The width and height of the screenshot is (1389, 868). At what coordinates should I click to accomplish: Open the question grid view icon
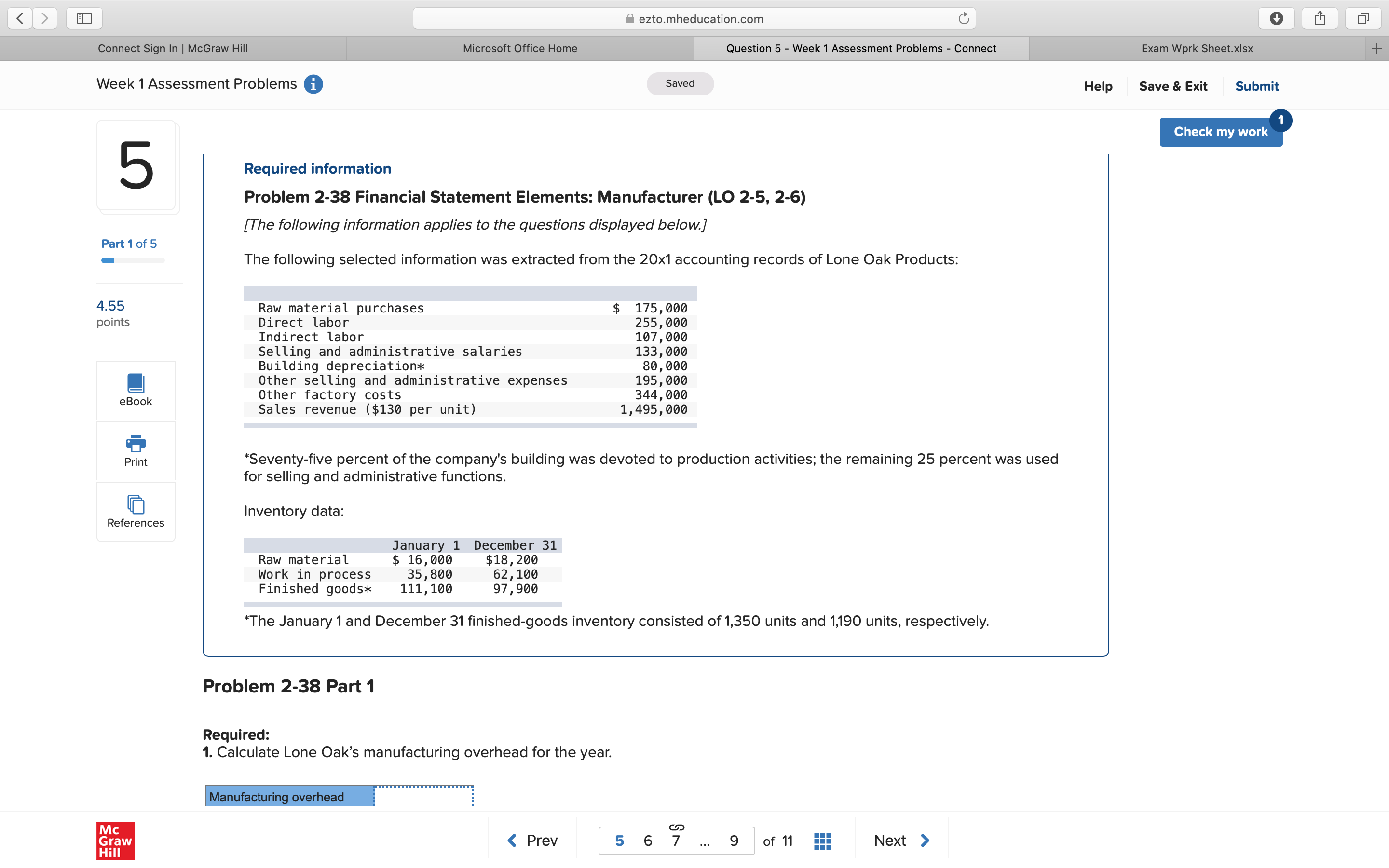(822, 841)
